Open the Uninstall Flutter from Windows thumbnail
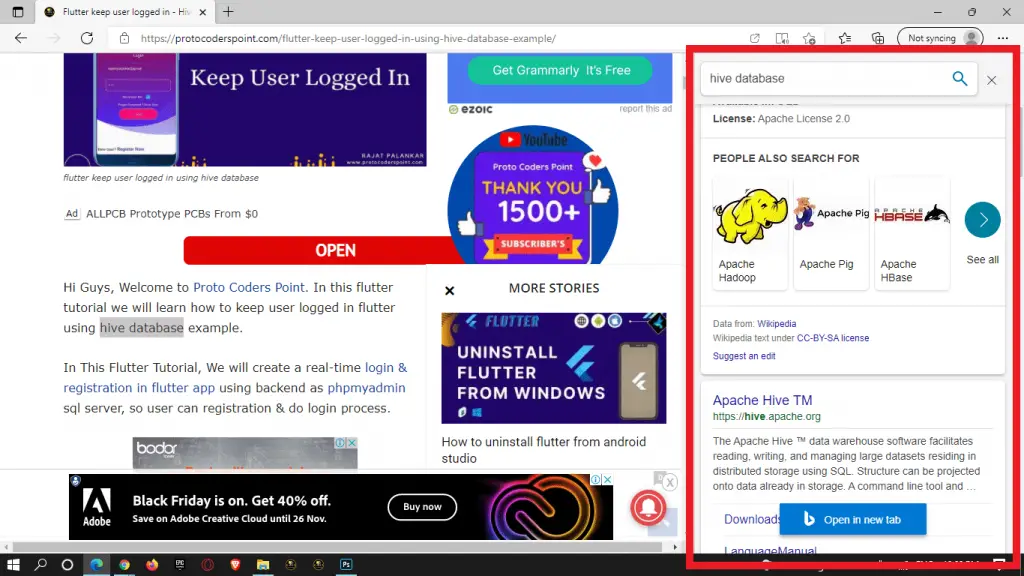The image size is (1024, 576). (x=554, y=368)
